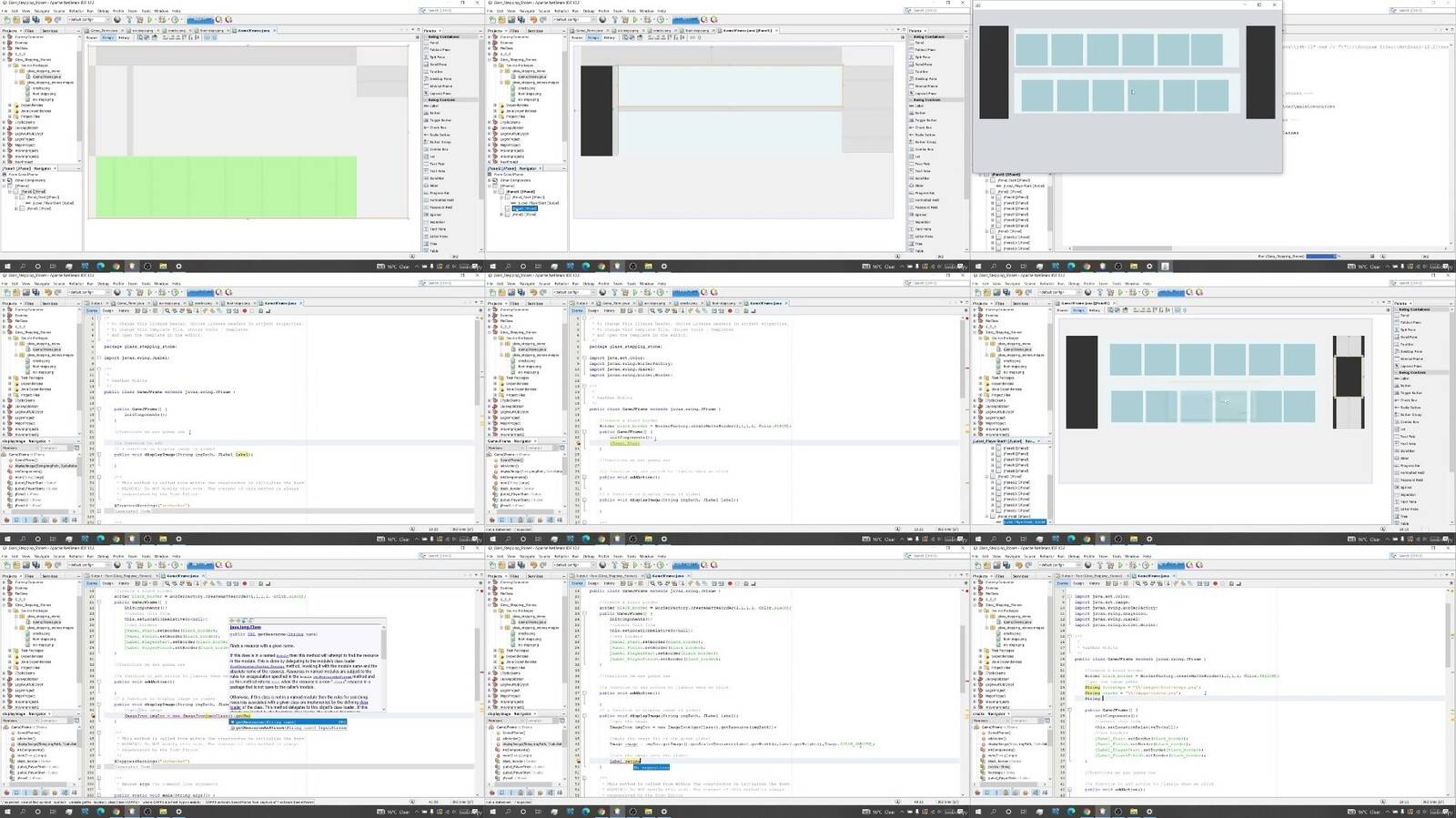The height and width of the screenshot is (818, 1456).
Task: Choose getResource(String name) completion in bottom-left frame
Action: [x=288, y=722]
